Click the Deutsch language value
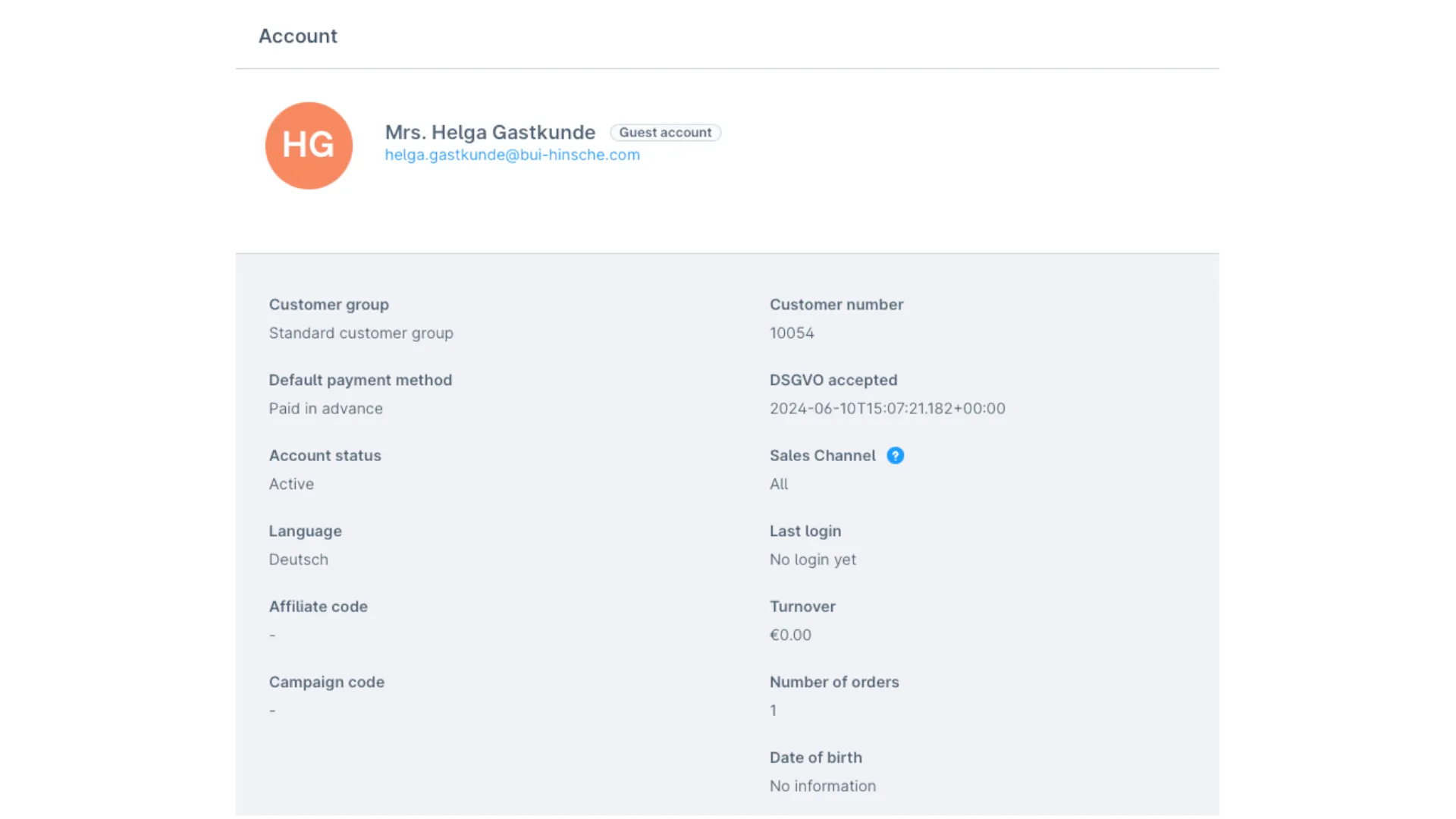The width and height of the screenshot is (1456, 819). coord(298,560)
